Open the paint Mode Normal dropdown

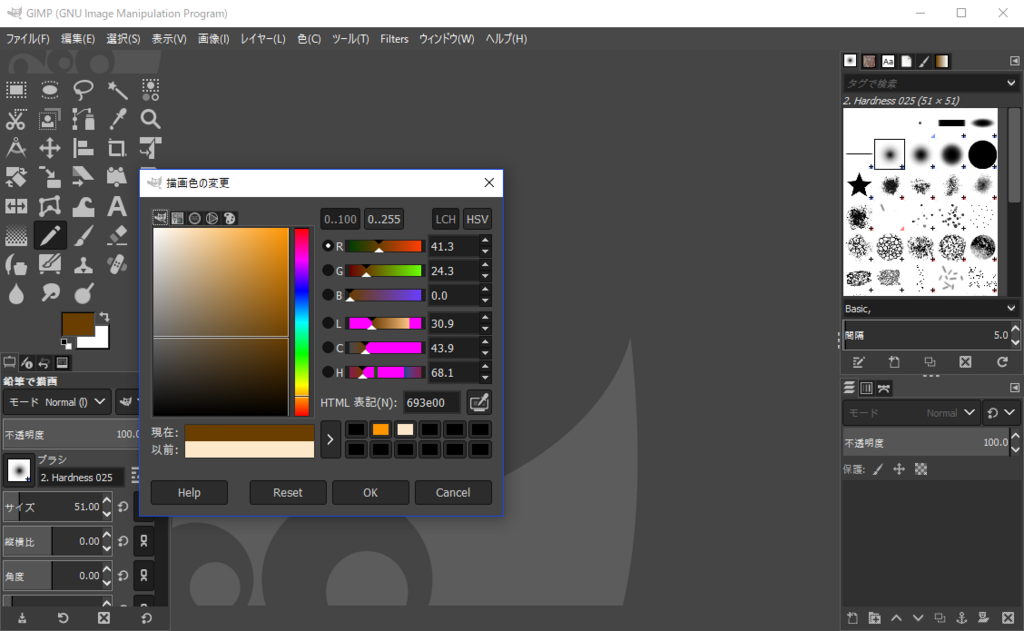tap(56, 402)
